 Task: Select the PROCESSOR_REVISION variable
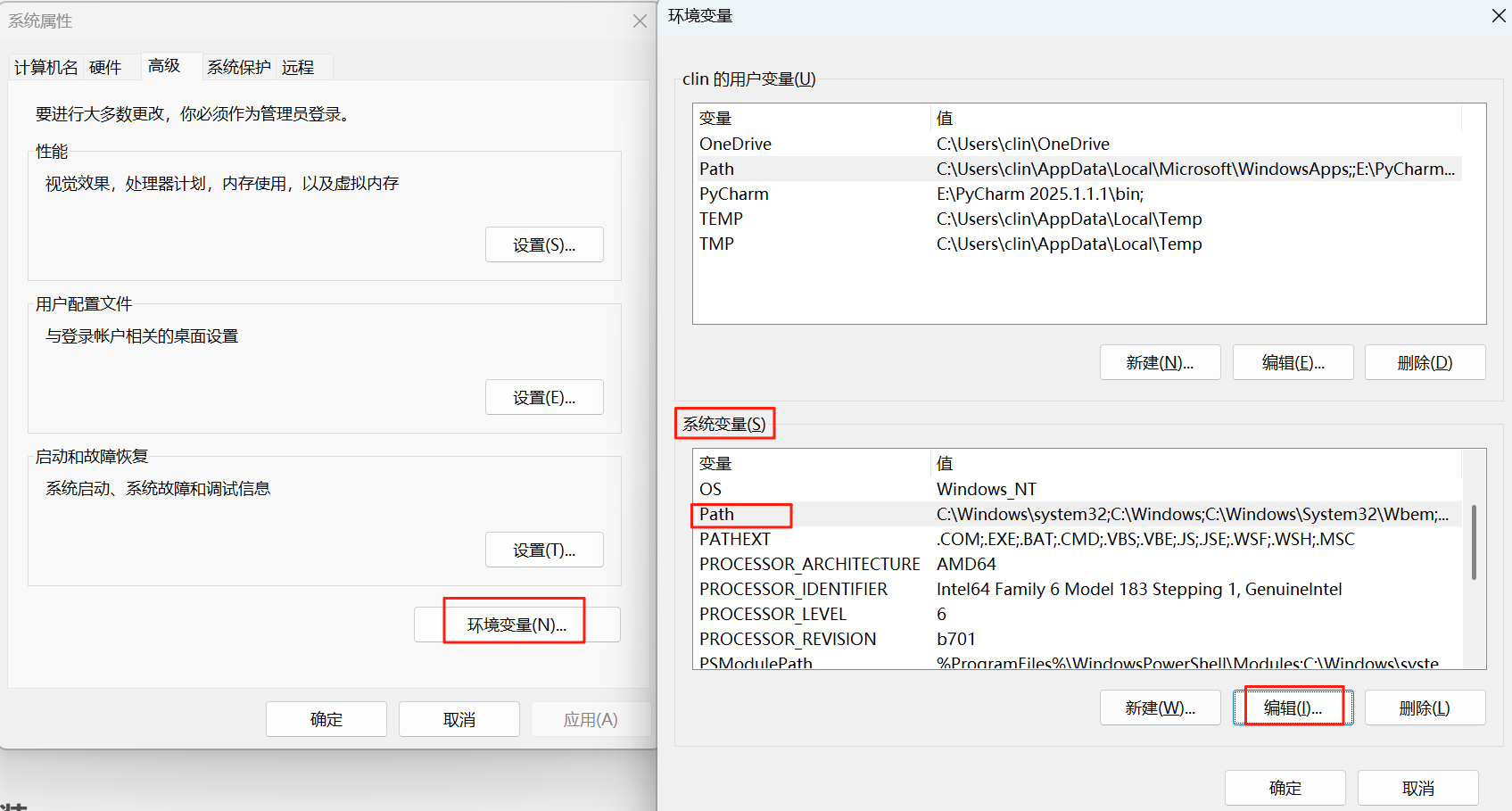[x=1078, y=639]
